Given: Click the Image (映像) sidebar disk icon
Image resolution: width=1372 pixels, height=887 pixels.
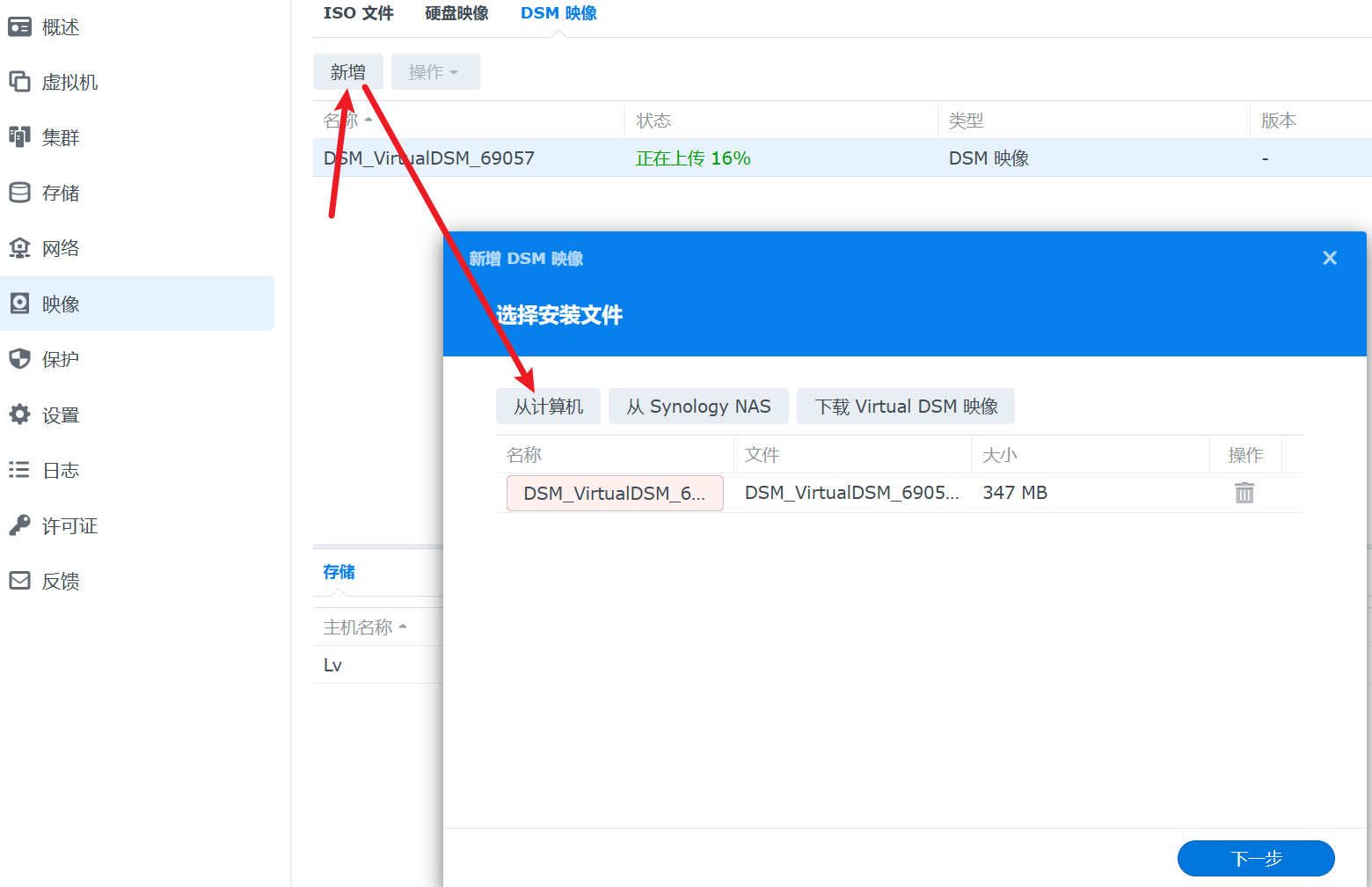Looking at the screenshot, I should pos(19,304).
